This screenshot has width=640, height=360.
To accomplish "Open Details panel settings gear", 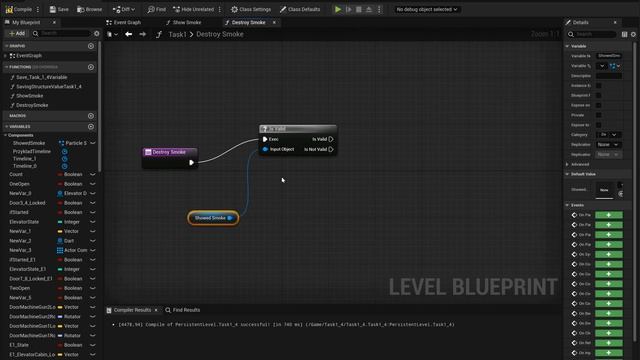I will pos(633,34).
